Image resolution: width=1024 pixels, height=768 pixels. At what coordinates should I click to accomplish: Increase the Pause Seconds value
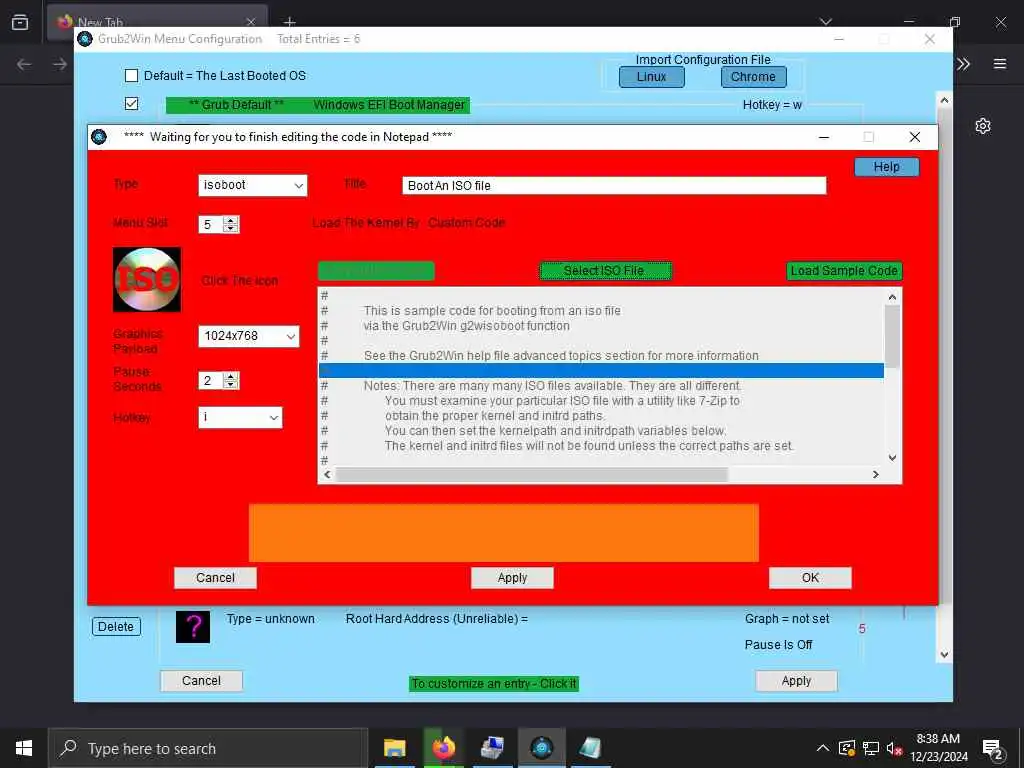(x=231, y=376)
